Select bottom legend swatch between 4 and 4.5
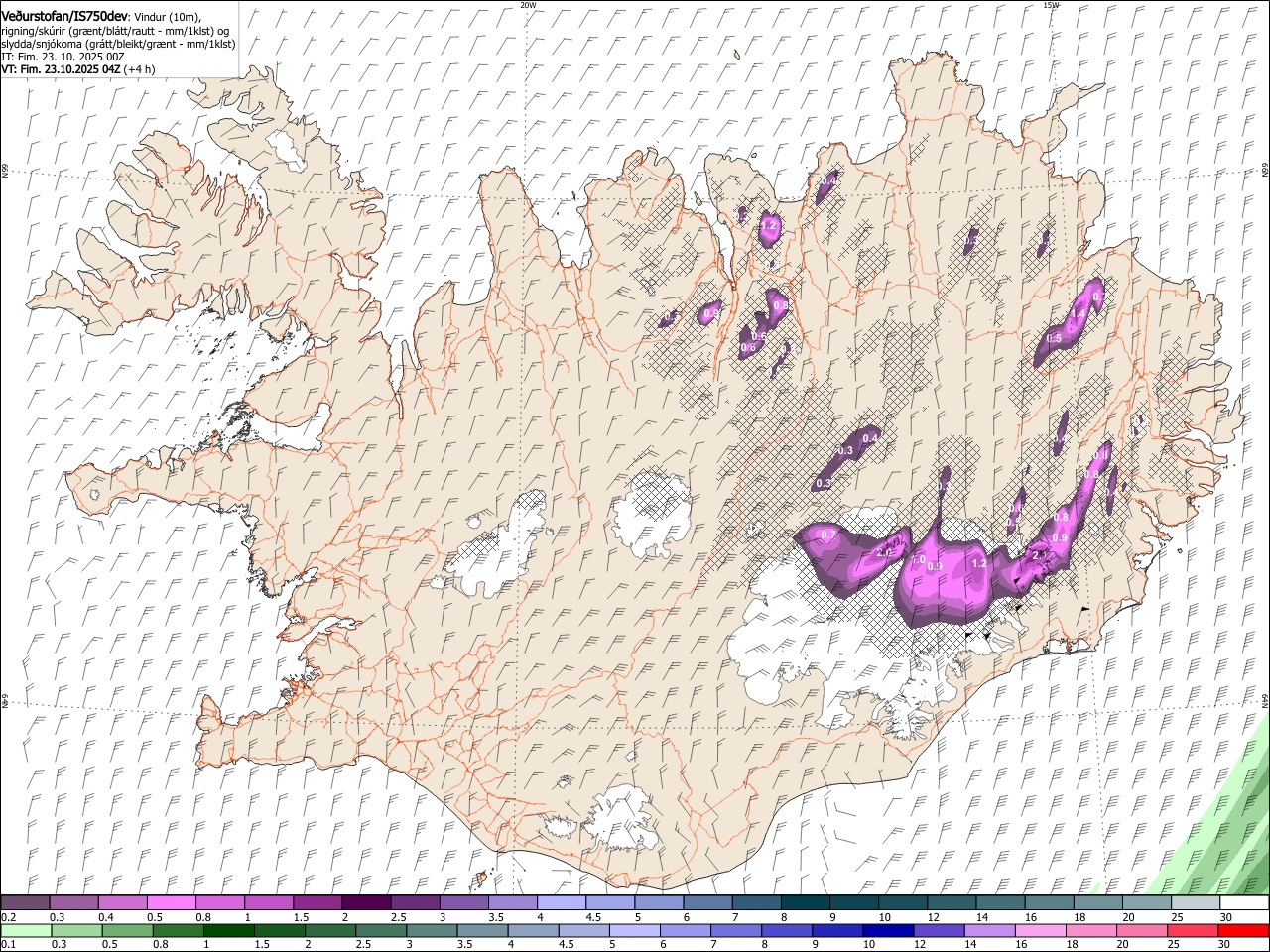 pos(532,930)
